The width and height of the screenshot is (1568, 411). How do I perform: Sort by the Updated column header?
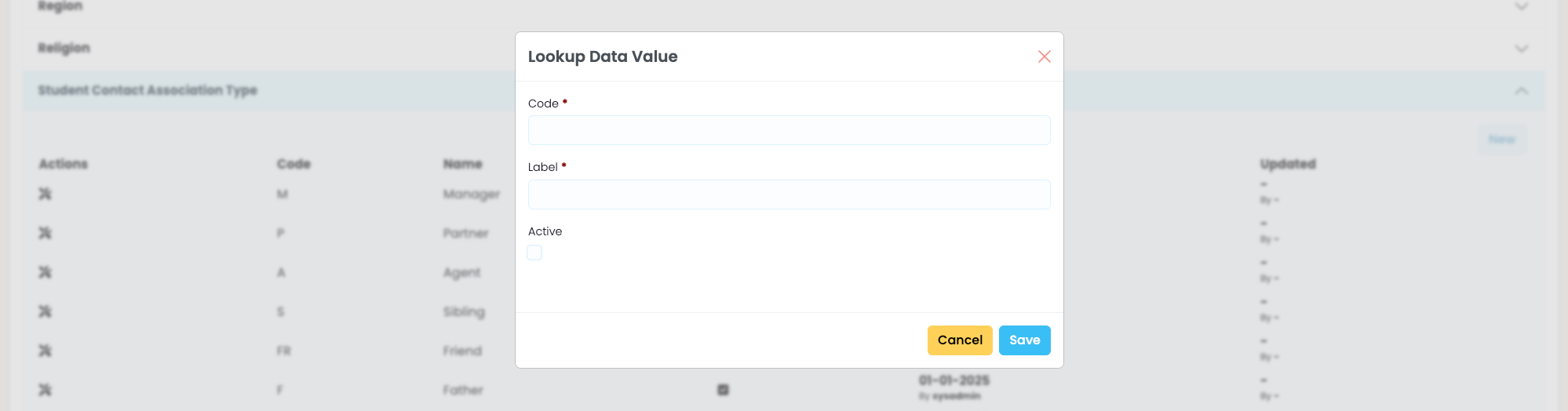[1288, 164]
